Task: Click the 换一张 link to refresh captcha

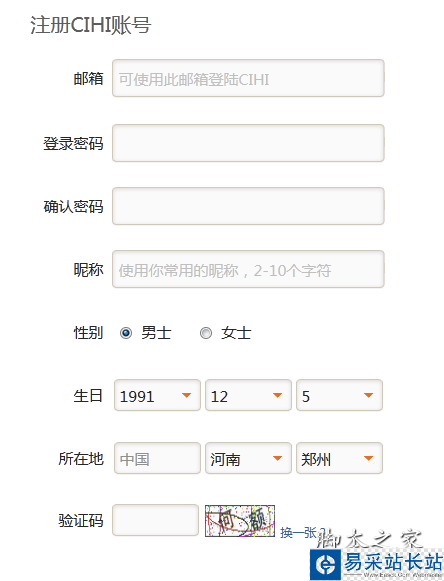Action: (298, 533)
